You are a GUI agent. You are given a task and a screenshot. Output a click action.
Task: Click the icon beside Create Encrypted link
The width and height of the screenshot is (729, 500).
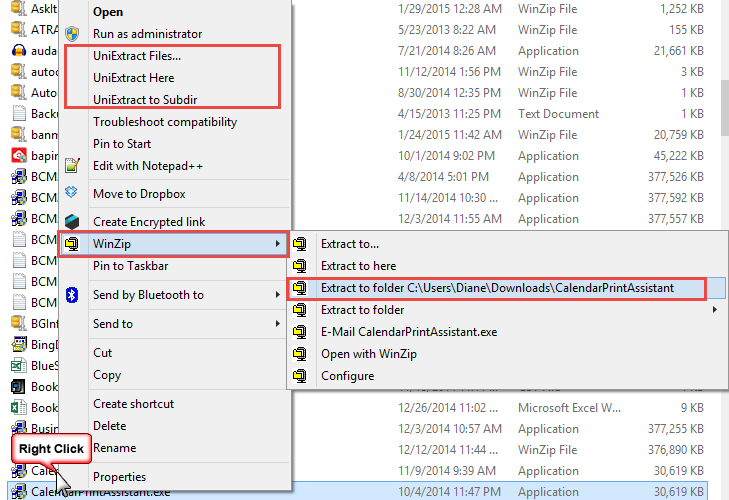[x=71, y=221]
